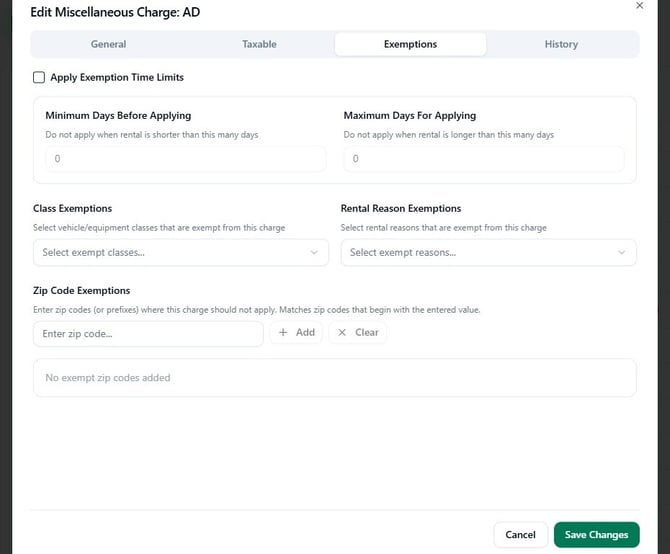Click the Enter zip code input
The width and height of the screenshot is (670, 554).
(x=148, y=334)
